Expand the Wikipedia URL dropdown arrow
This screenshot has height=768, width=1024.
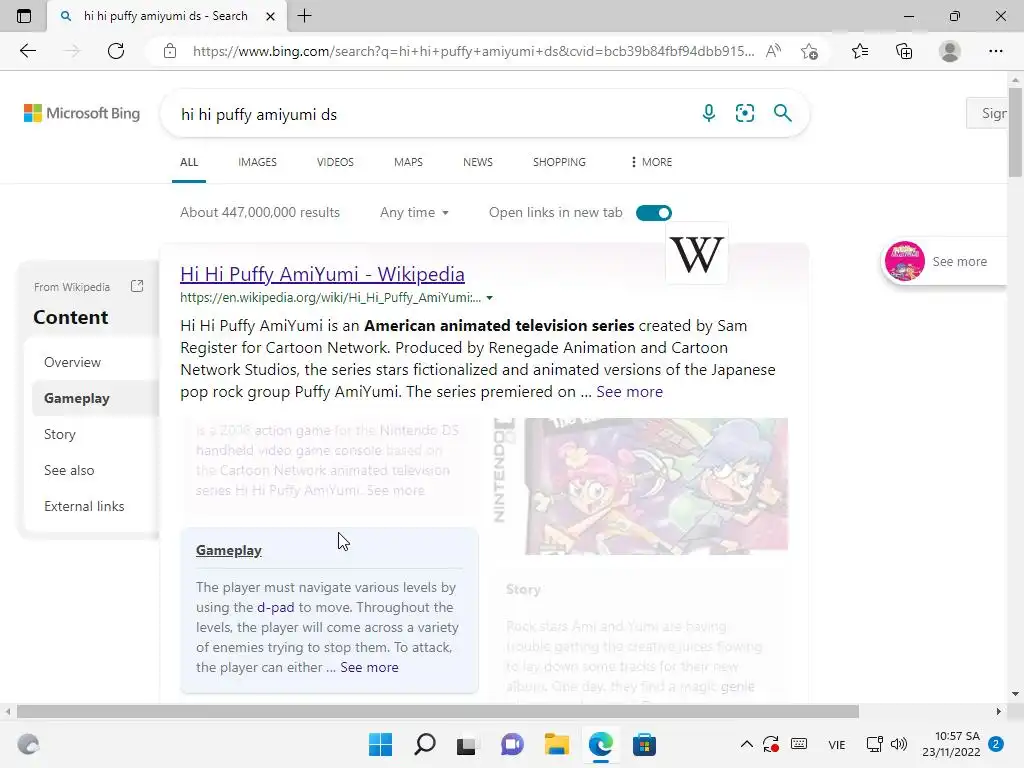click(x=490, y=298)
